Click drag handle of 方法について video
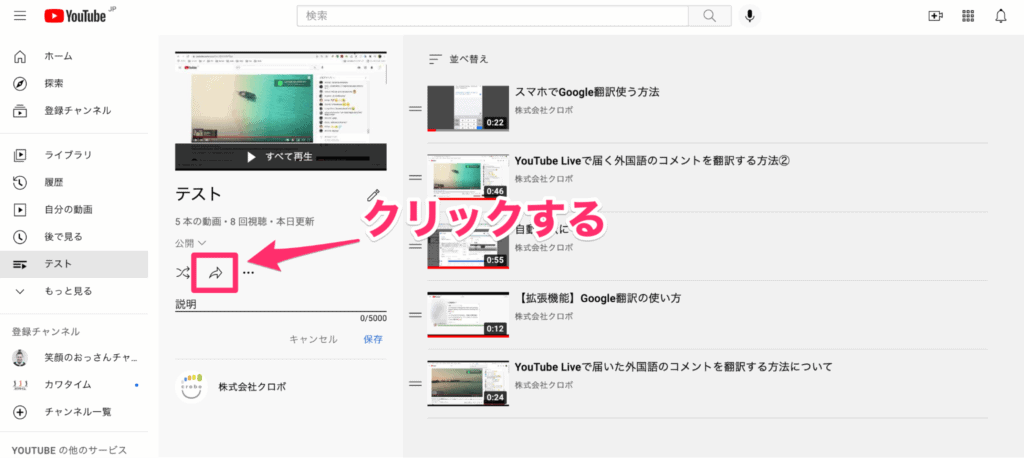 pyautogui.click(x=415, y=384)
